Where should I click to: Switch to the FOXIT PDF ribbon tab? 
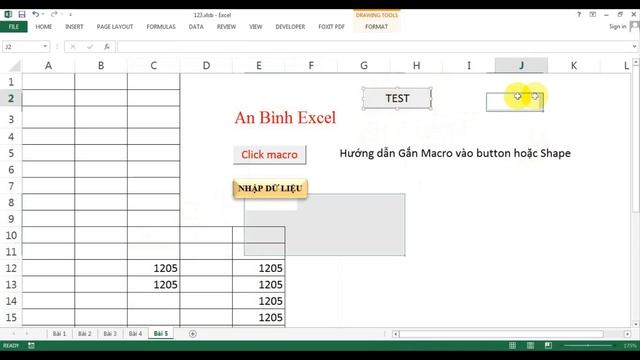[331, 27]
